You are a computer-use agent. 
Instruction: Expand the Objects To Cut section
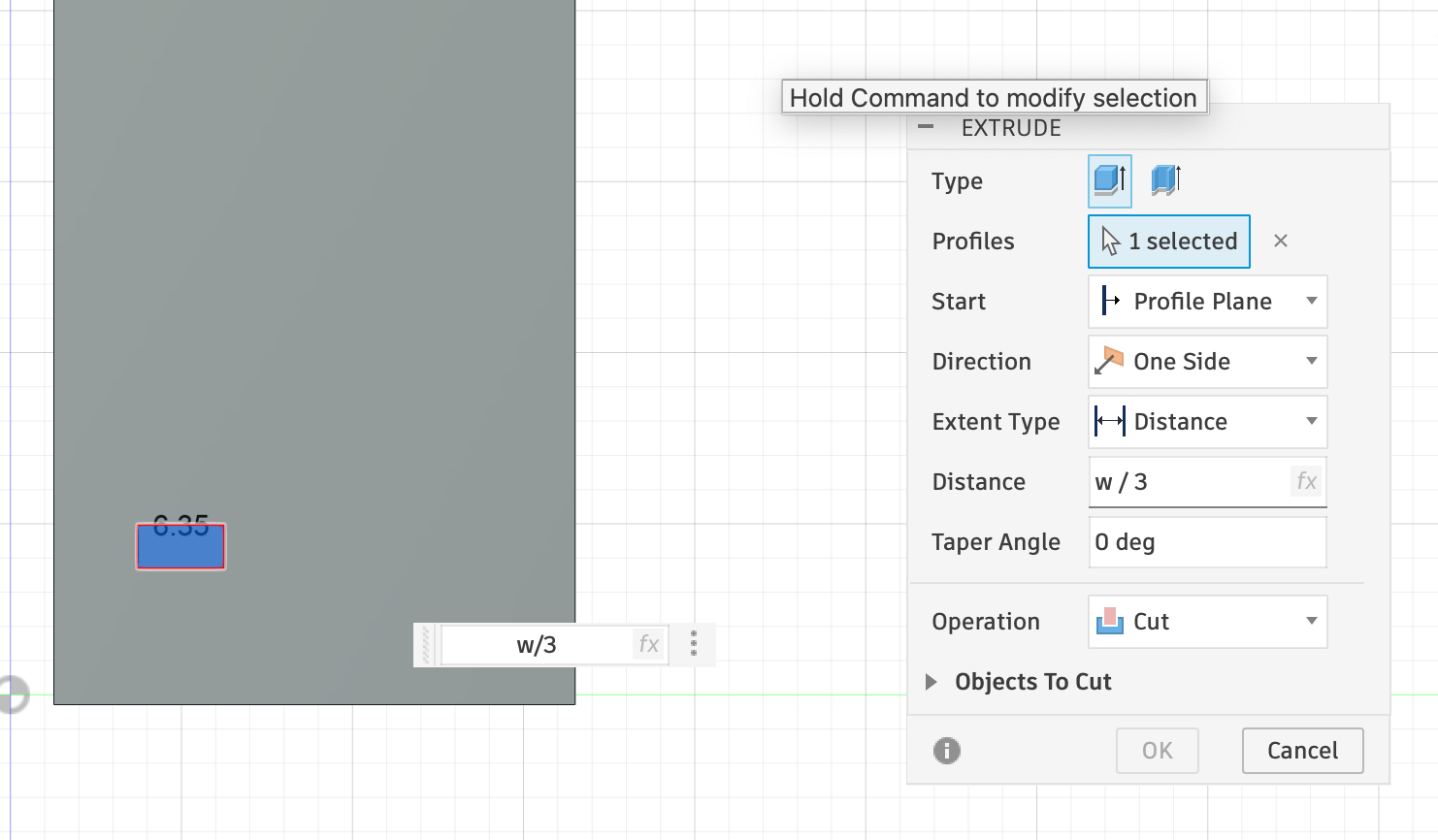931,681
